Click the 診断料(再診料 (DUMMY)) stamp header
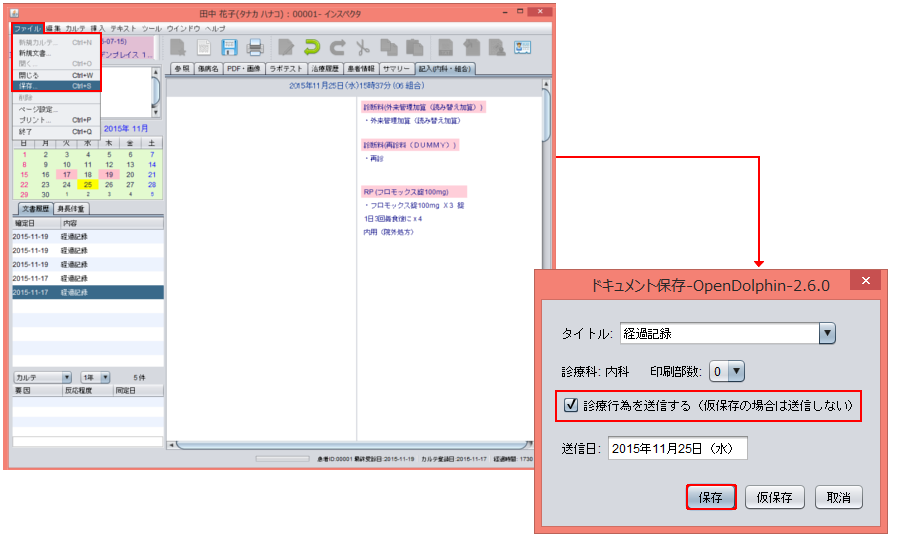The image size is (900, 540). click(x=410, y=145)
